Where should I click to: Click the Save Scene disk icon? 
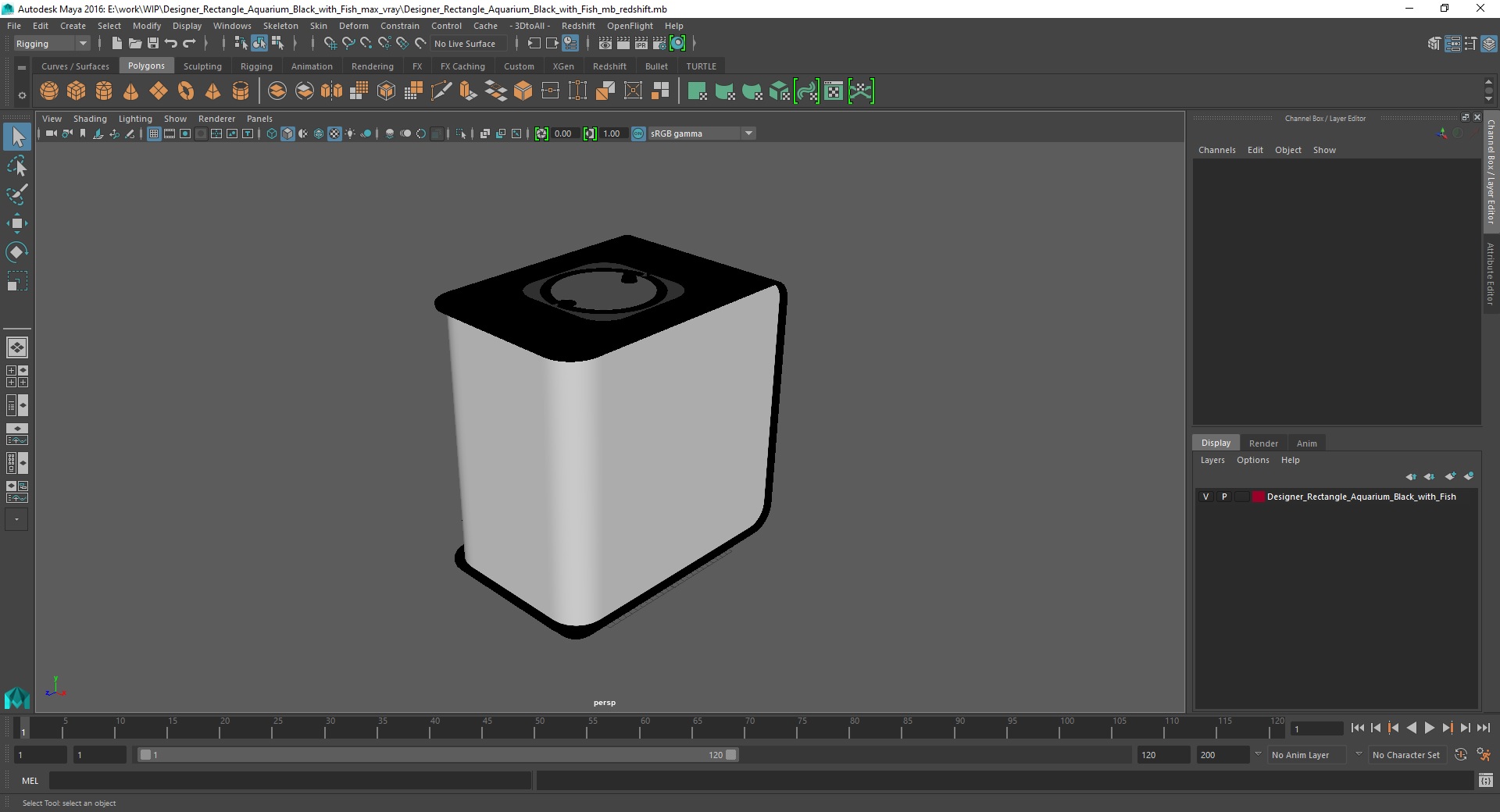pyautogui.click(x=153, y=44)
